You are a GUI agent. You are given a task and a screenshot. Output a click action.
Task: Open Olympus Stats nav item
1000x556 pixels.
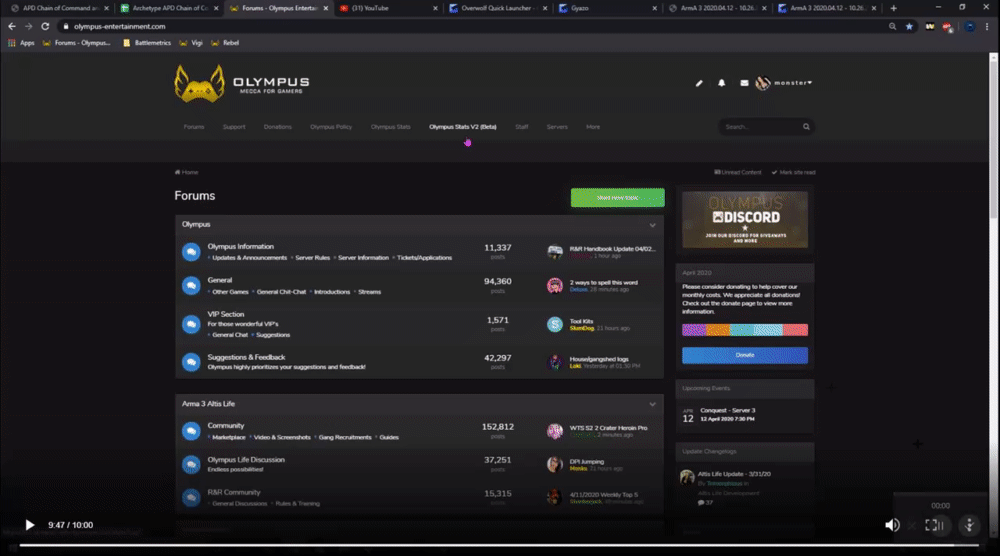(x=390, y=127)
